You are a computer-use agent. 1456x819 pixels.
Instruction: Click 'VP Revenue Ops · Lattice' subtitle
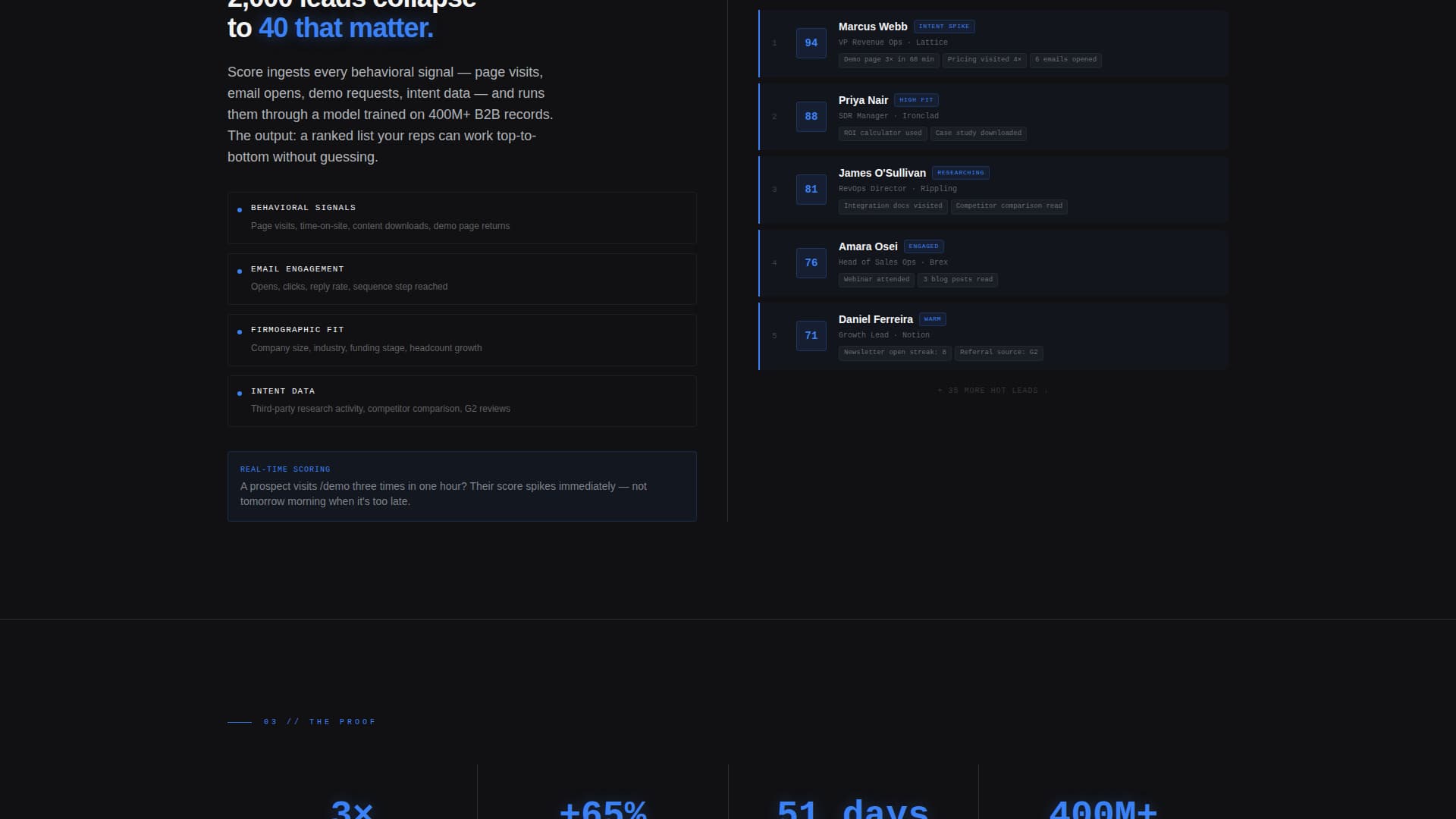(893, 42)
